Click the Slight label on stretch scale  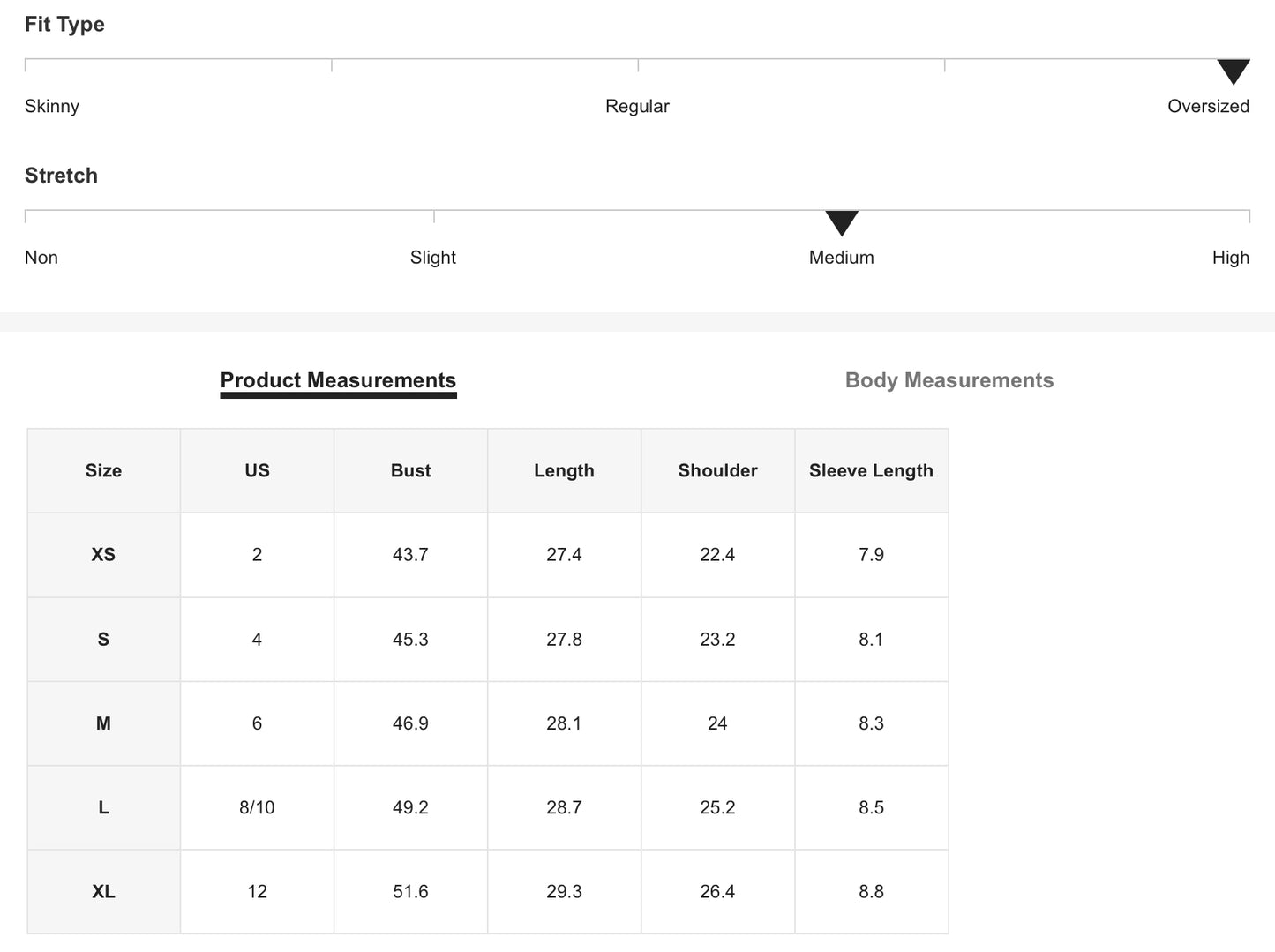[433, 258]
